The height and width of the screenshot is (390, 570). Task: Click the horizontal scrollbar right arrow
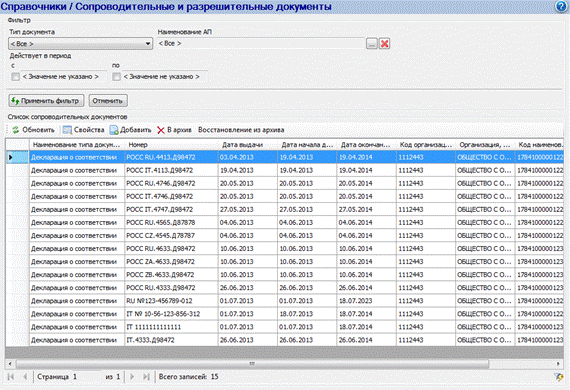click(x=558, y=363)
